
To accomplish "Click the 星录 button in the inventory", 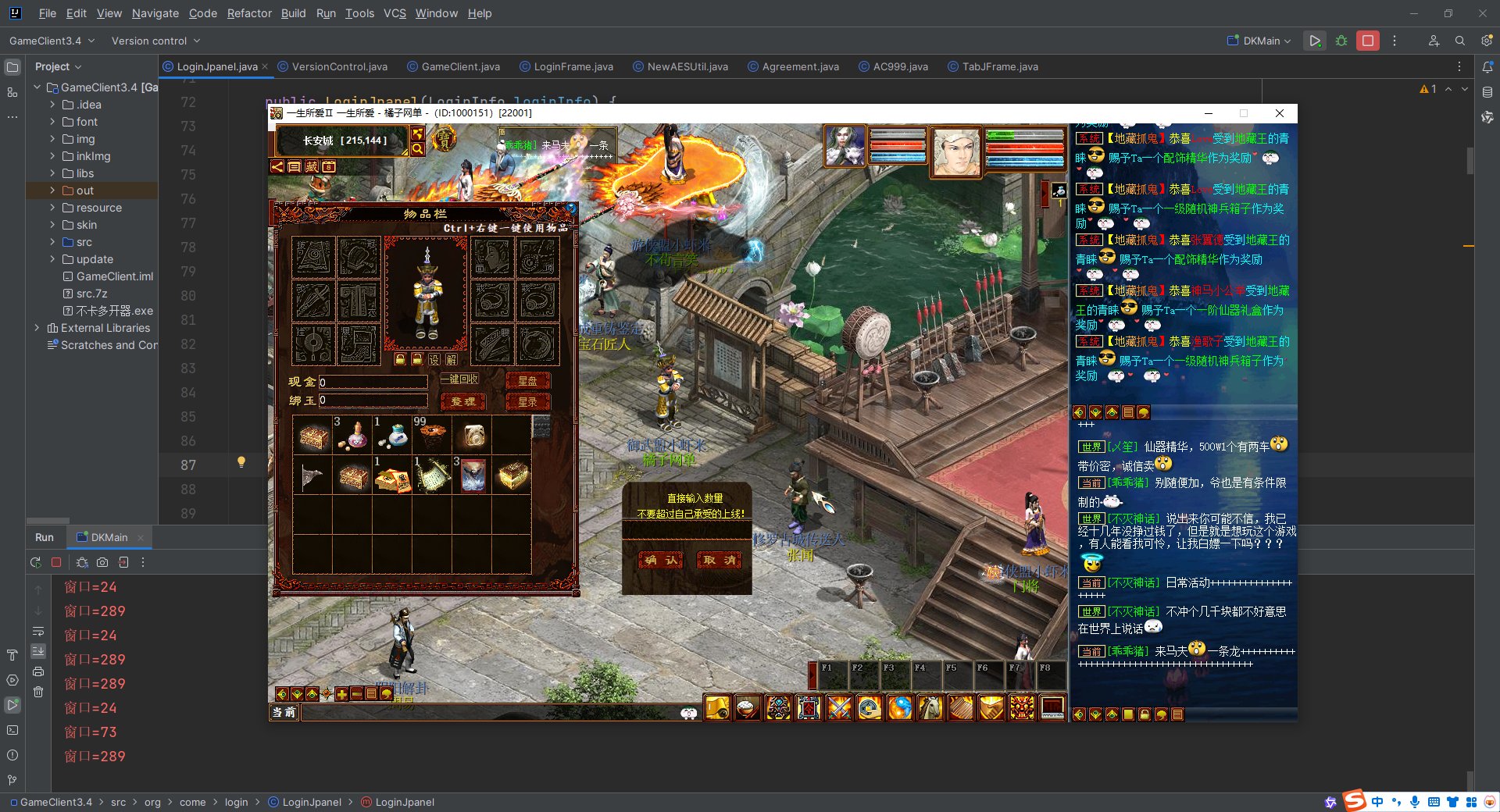I will (x=528, y=401).
